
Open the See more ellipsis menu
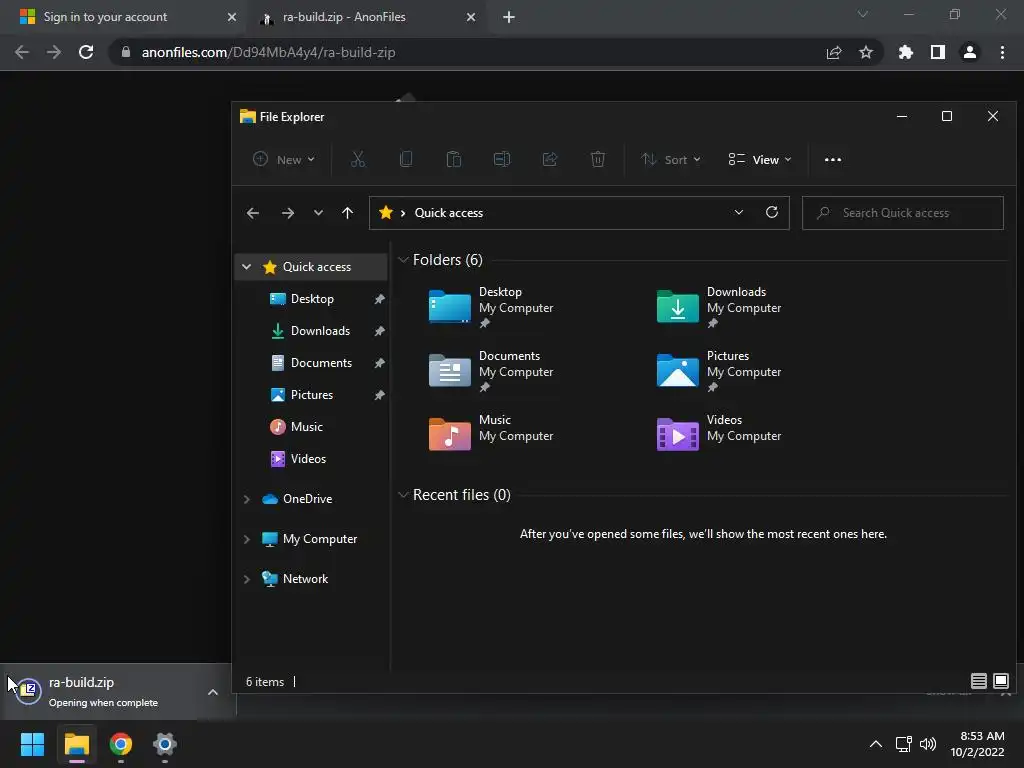833,159
